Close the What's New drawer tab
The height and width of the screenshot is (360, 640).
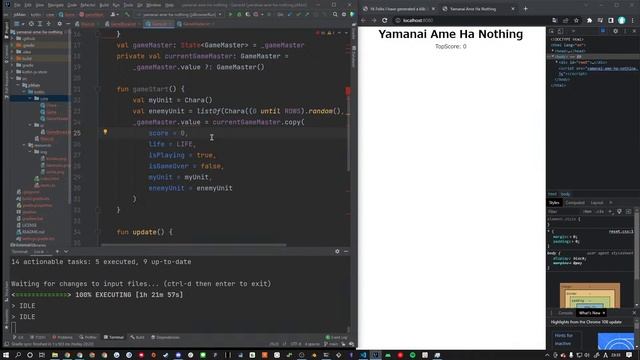coord(604,313)
